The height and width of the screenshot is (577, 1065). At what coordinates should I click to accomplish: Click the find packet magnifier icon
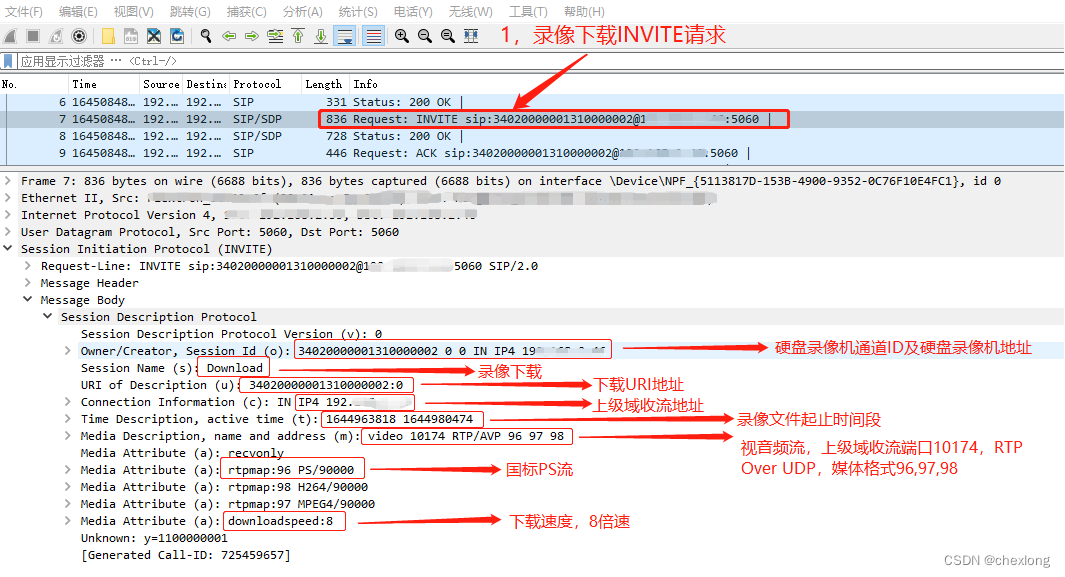[206, 36]
